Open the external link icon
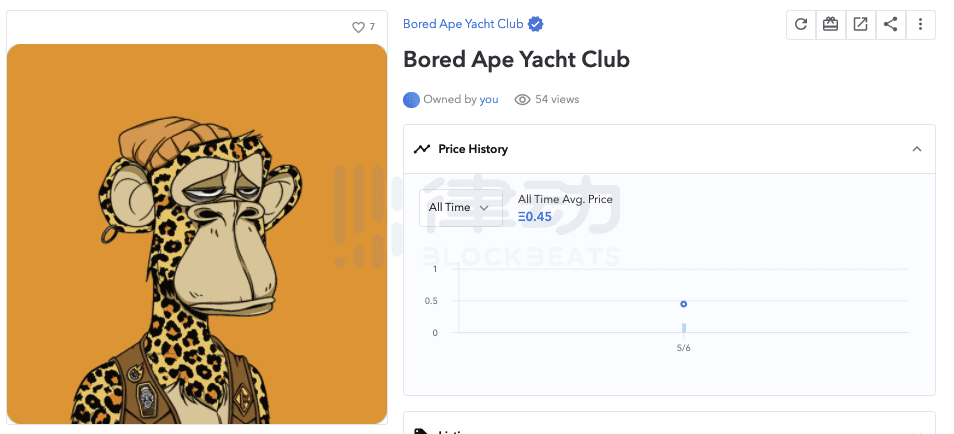This screenshot has width=954, height=434. pyautogui.click(x=860, y=25)
